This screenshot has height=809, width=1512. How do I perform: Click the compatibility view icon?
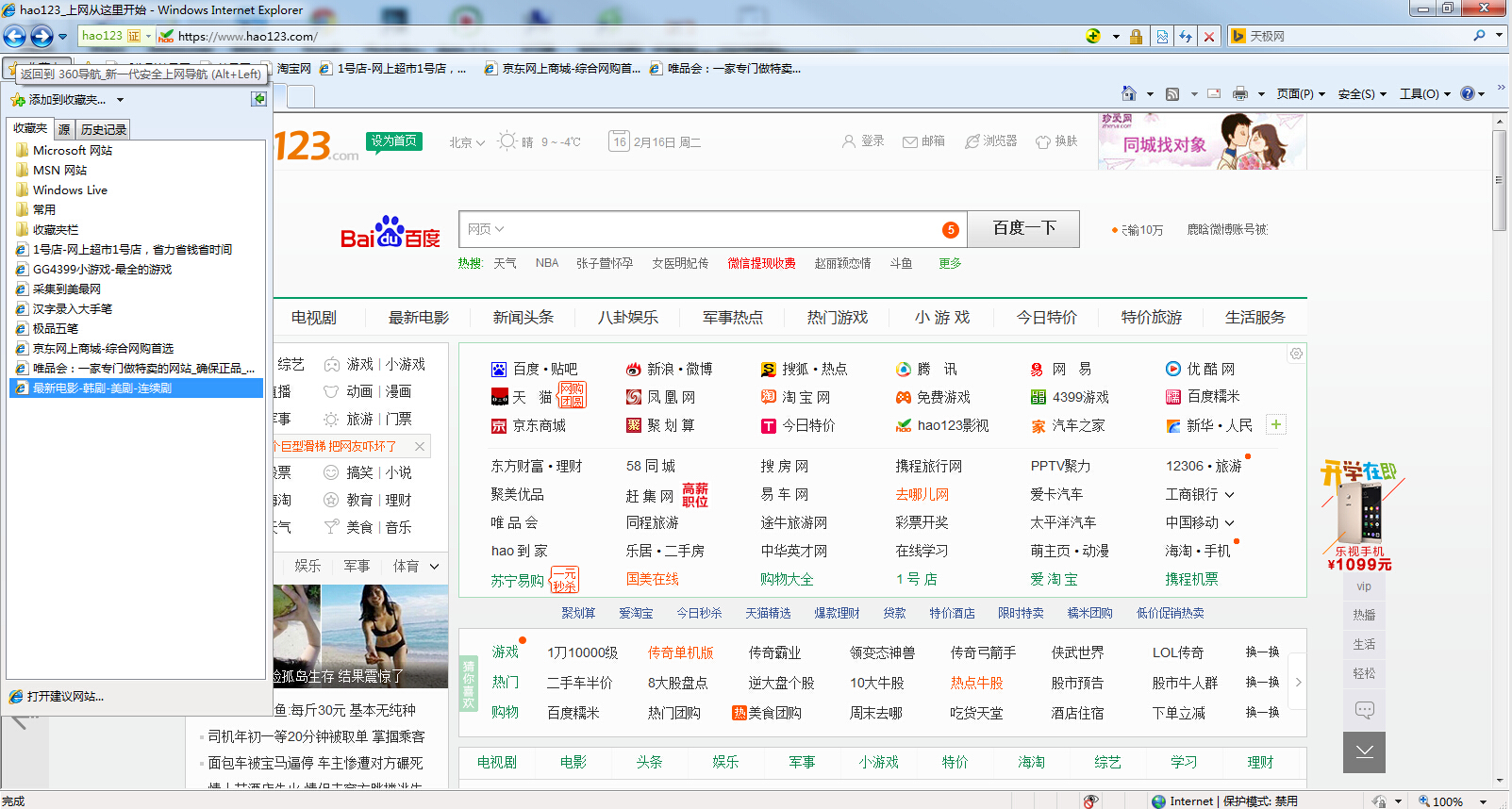[x=1162, y=36]
